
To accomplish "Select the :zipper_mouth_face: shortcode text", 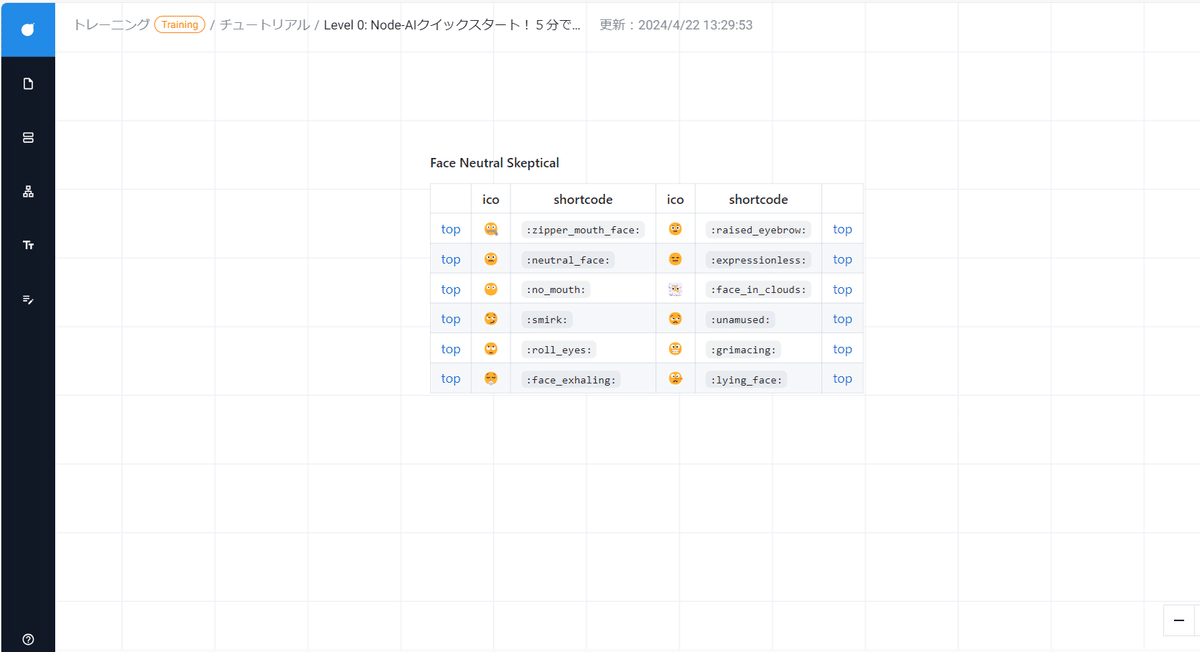I will (x=583, y=230).
